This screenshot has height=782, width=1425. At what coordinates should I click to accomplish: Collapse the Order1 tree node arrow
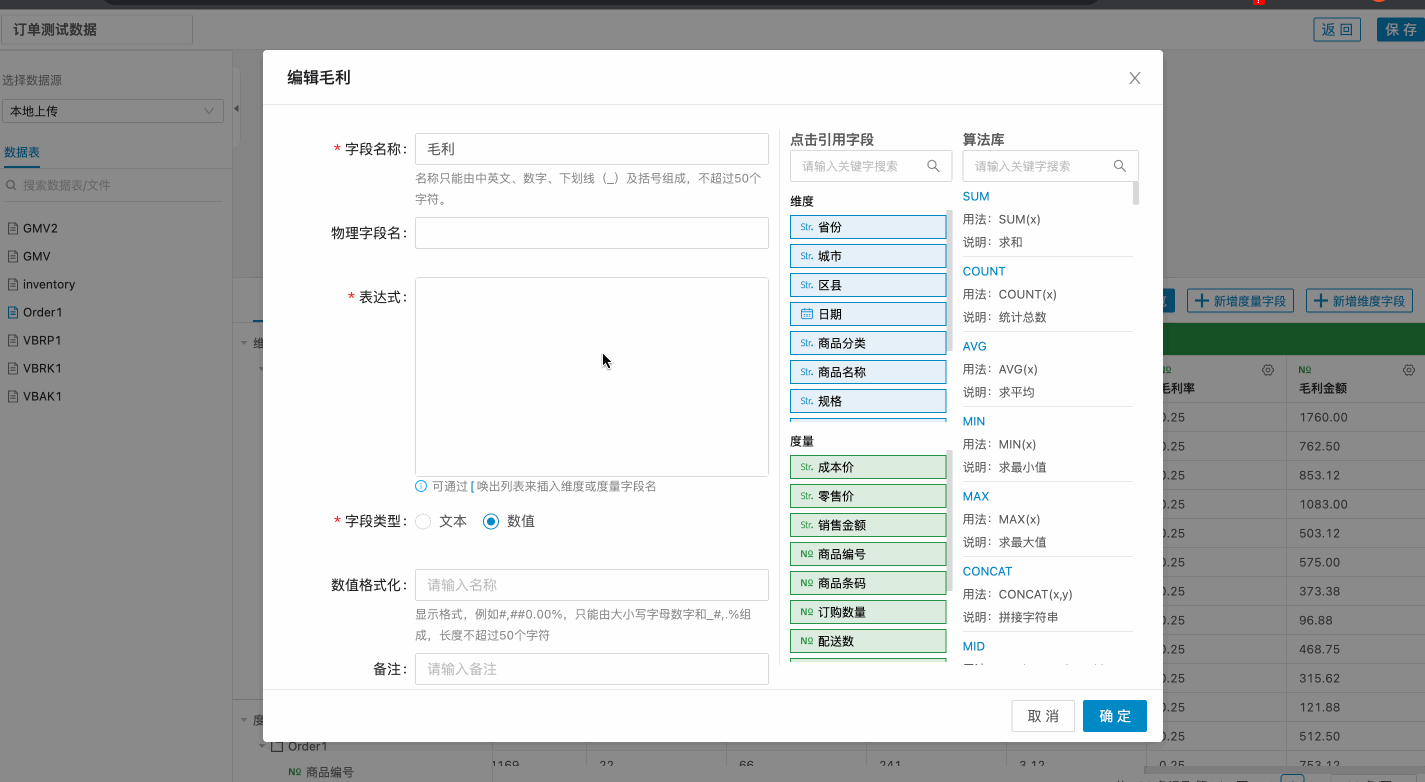coord(263,746)
